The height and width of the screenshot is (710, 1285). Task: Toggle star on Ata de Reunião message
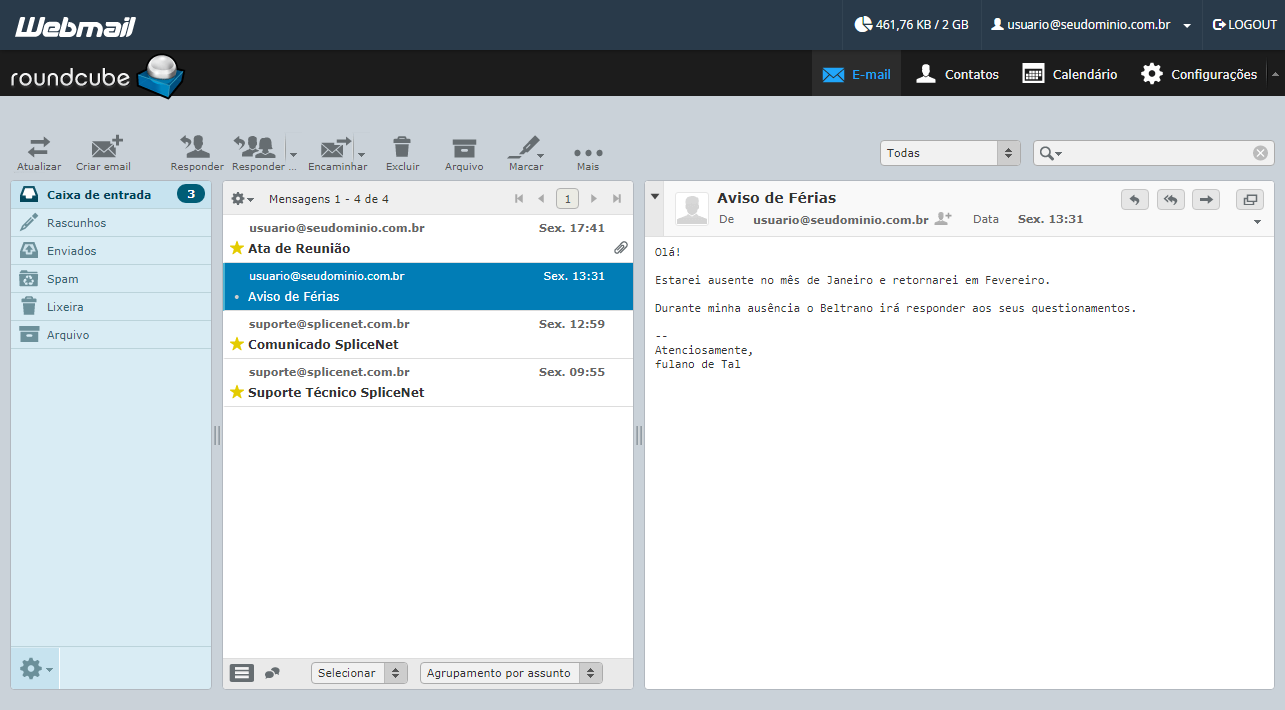coord(237,248)
